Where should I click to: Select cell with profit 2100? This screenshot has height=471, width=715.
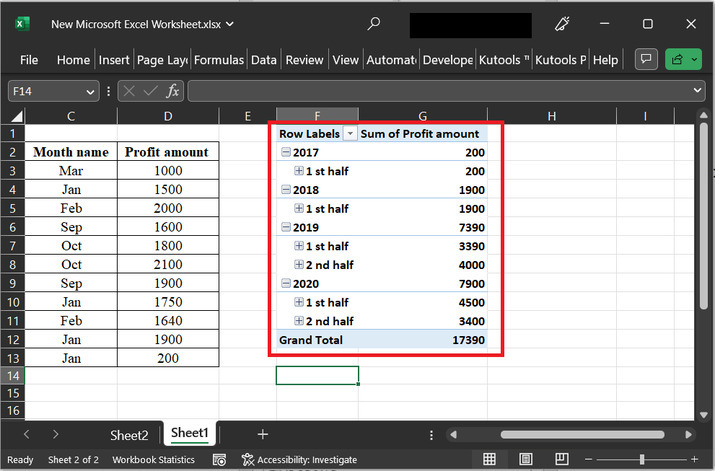click(168, 264)
